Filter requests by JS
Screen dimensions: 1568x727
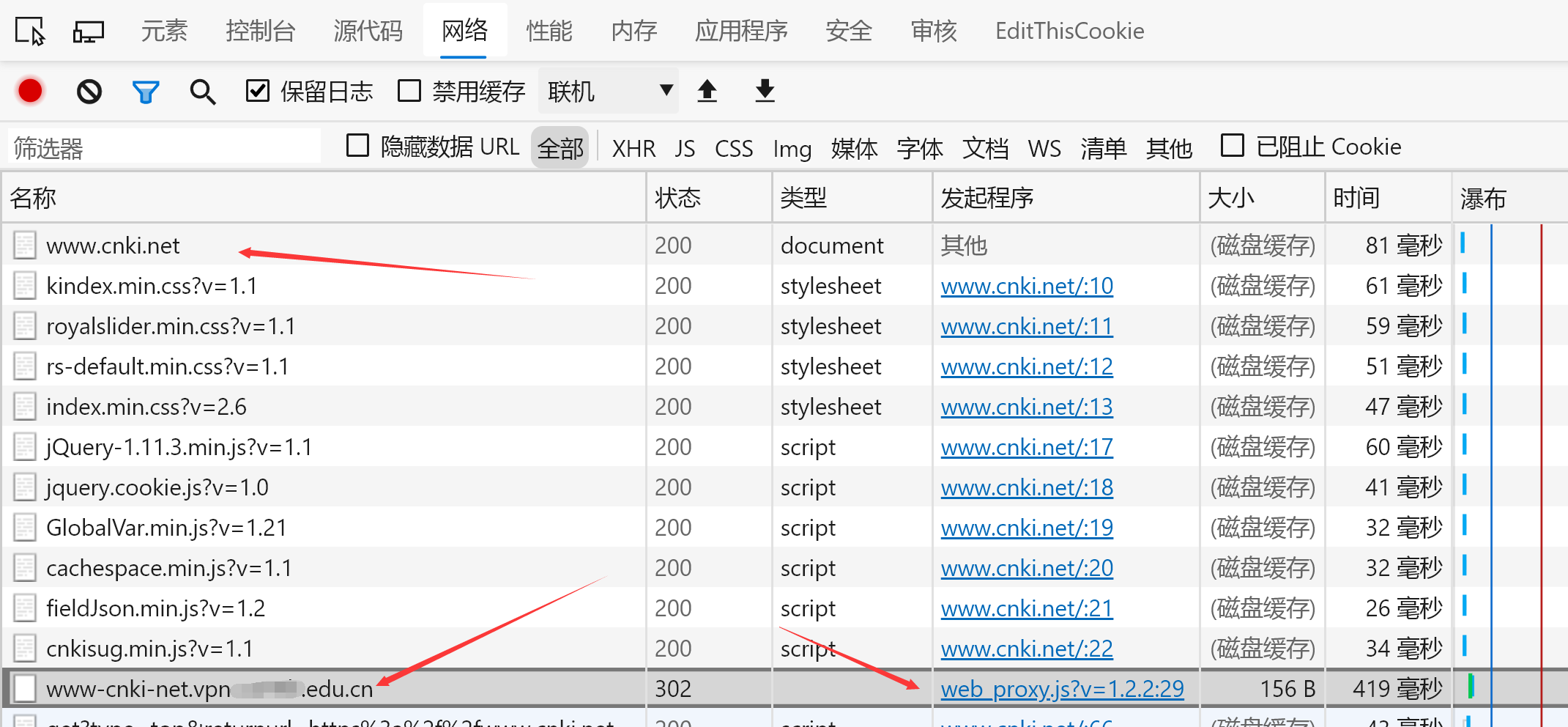[685, 148]
